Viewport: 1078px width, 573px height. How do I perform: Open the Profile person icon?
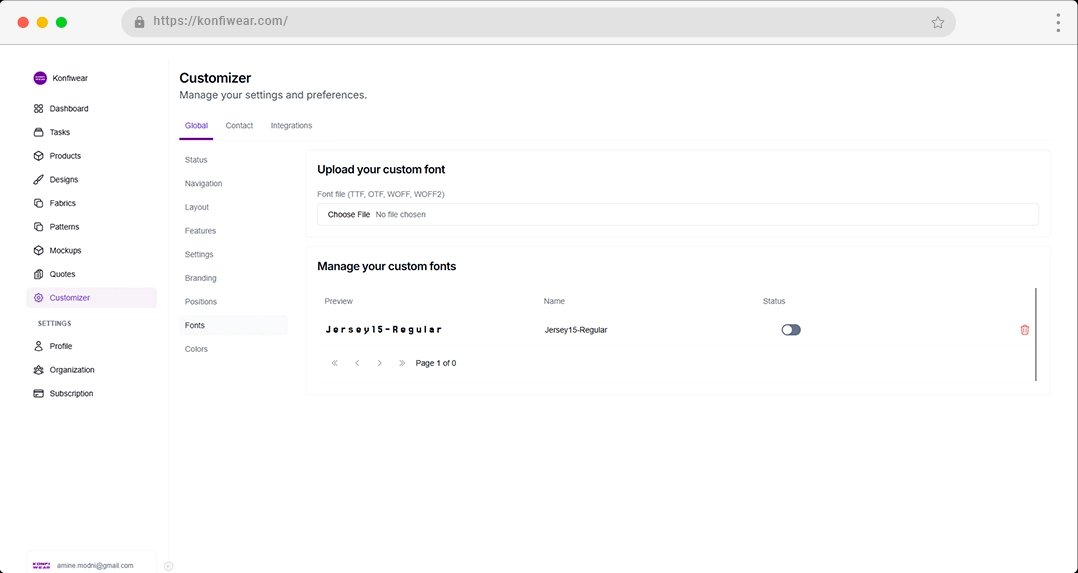coord(38,346)
